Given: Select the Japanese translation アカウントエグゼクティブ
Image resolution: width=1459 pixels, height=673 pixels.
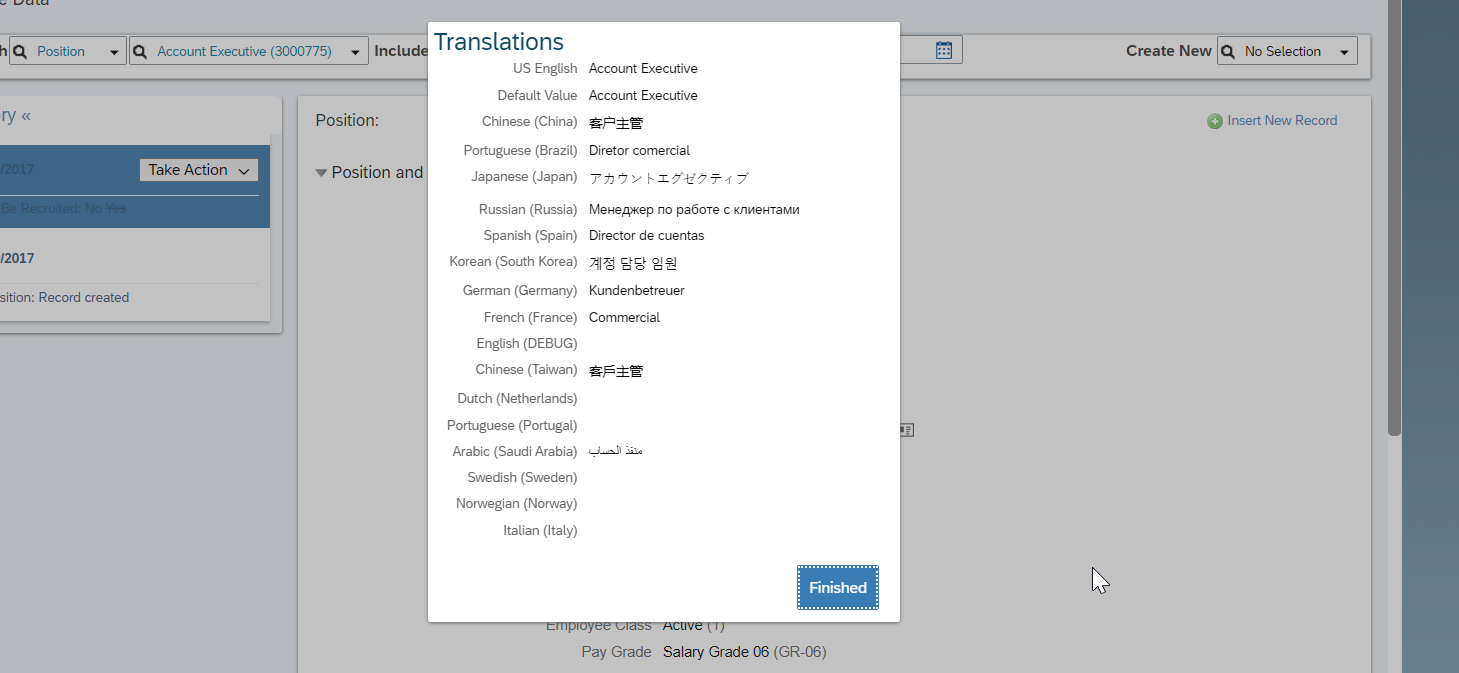Looking at the screenshot, I should [668, 178].
